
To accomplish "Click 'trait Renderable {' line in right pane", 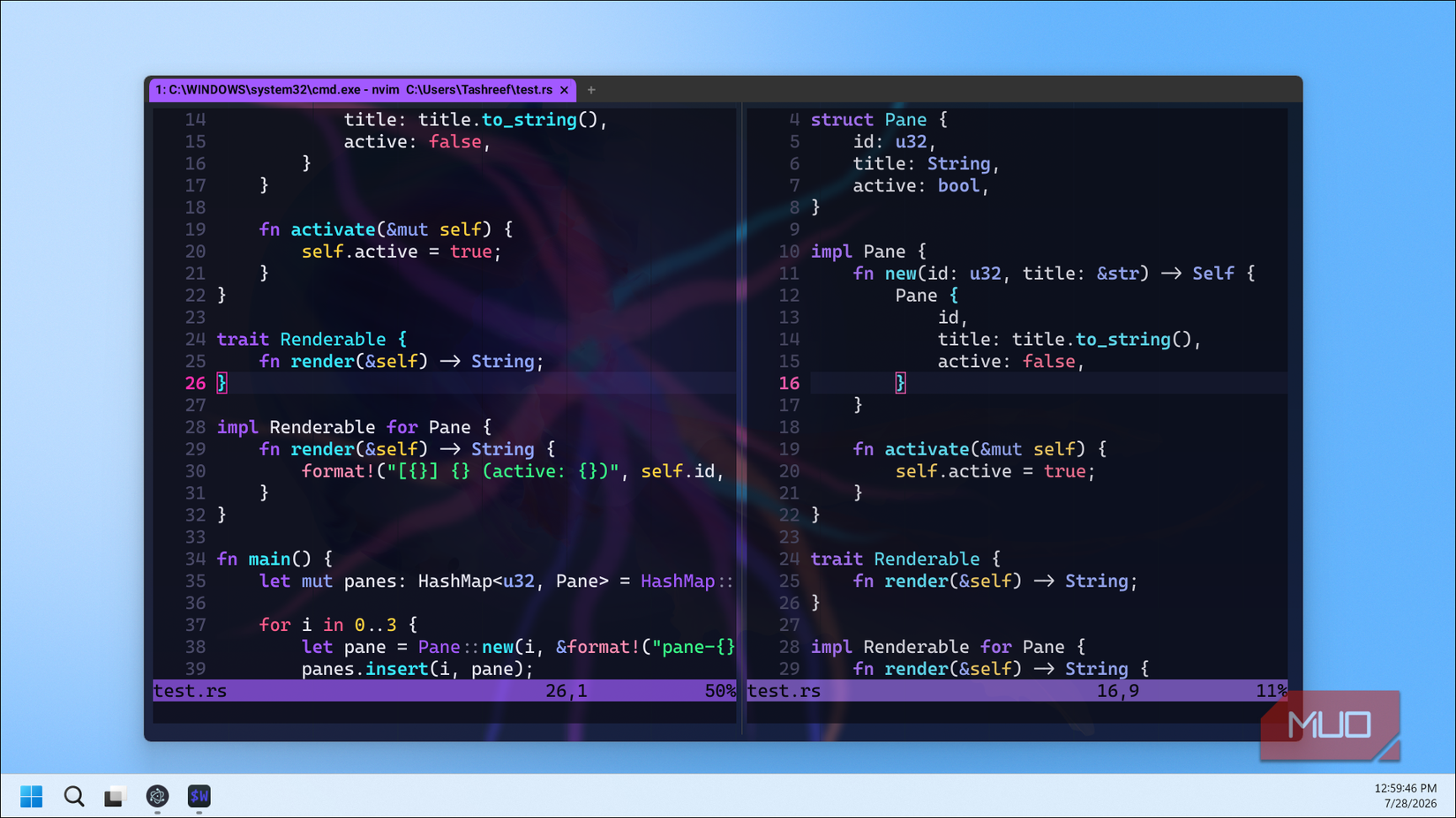I will 905,559.
